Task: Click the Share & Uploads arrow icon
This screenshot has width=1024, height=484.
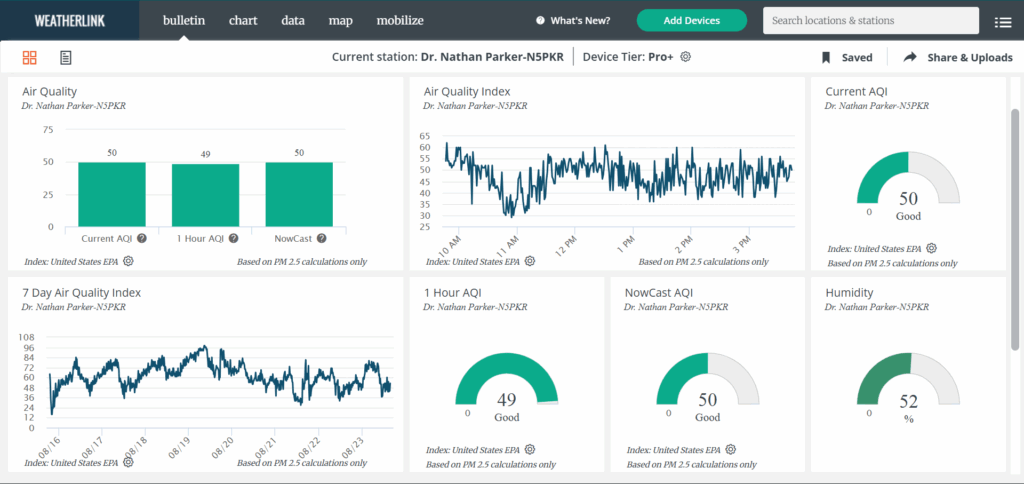Action: pos(910,58)
